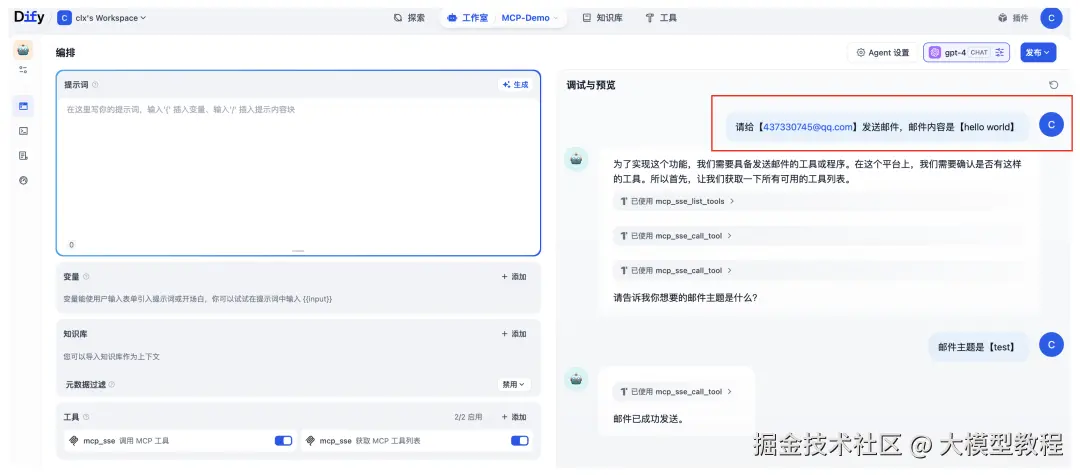The image size is (1080, 475).
Task: Expand the MCP-Demo app dropdown
Action: coord(530,18)
